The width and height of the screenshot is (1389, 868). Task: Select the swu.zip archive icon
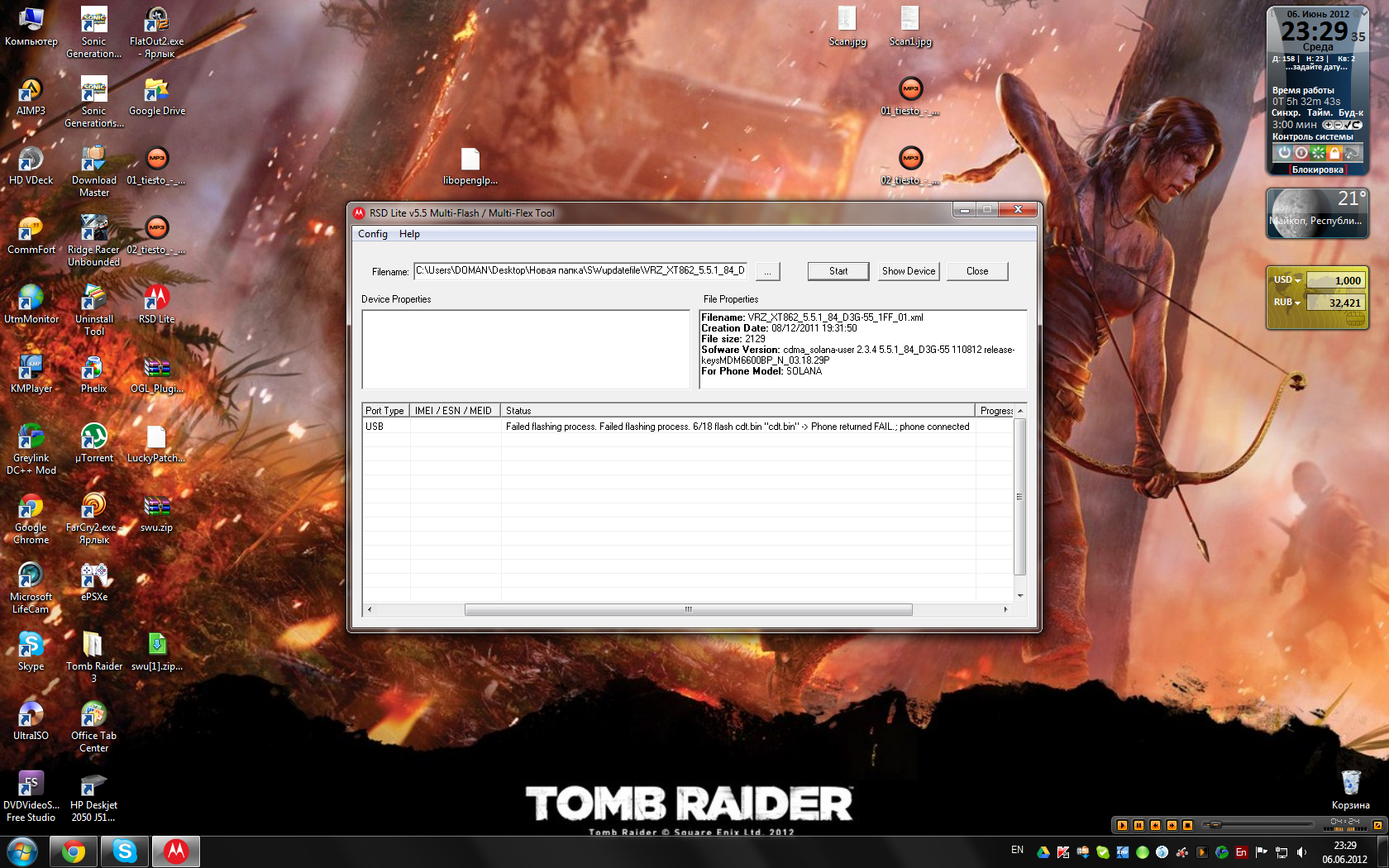click(157, 513)
